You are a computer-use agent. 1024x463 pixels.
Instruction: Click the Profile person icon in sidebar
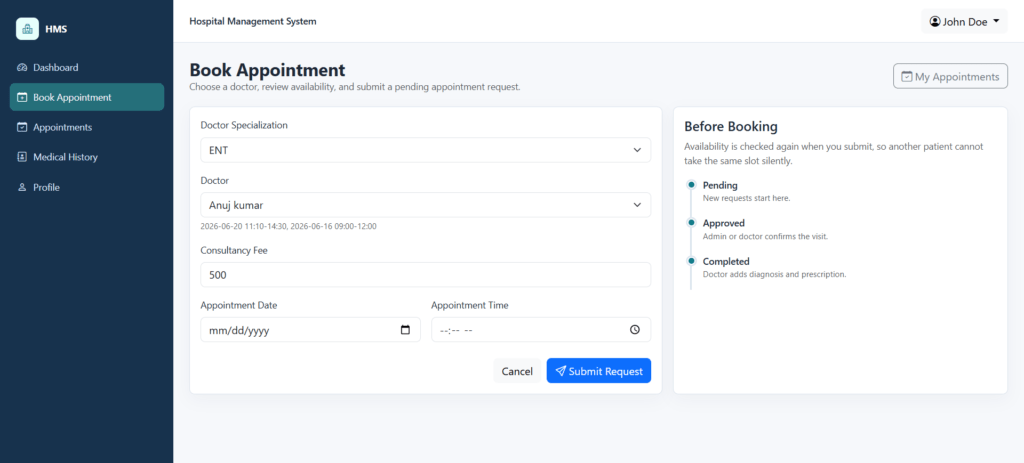[22, 187]
